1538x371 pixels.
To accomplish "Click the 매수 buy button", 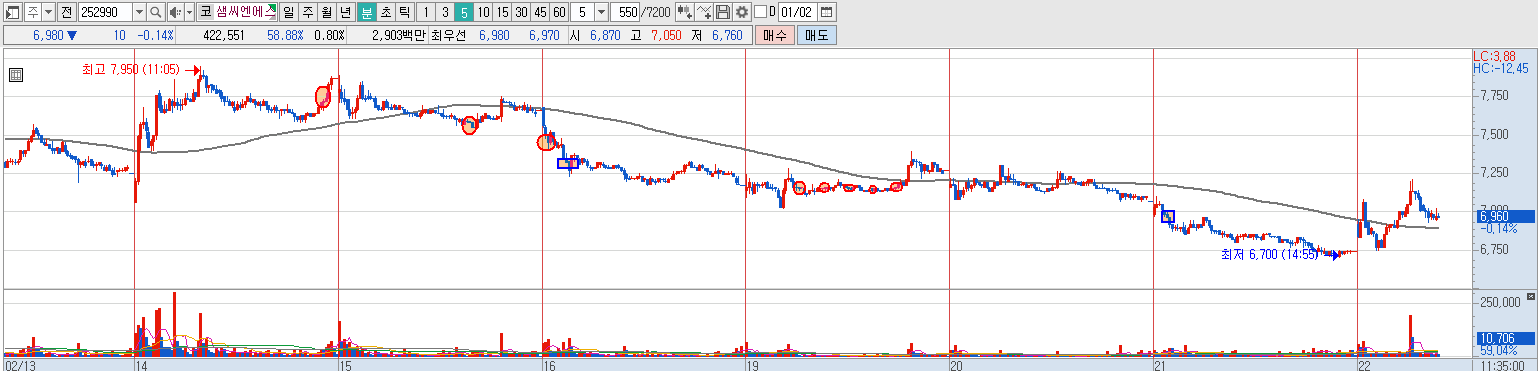I will pos(774,35).
